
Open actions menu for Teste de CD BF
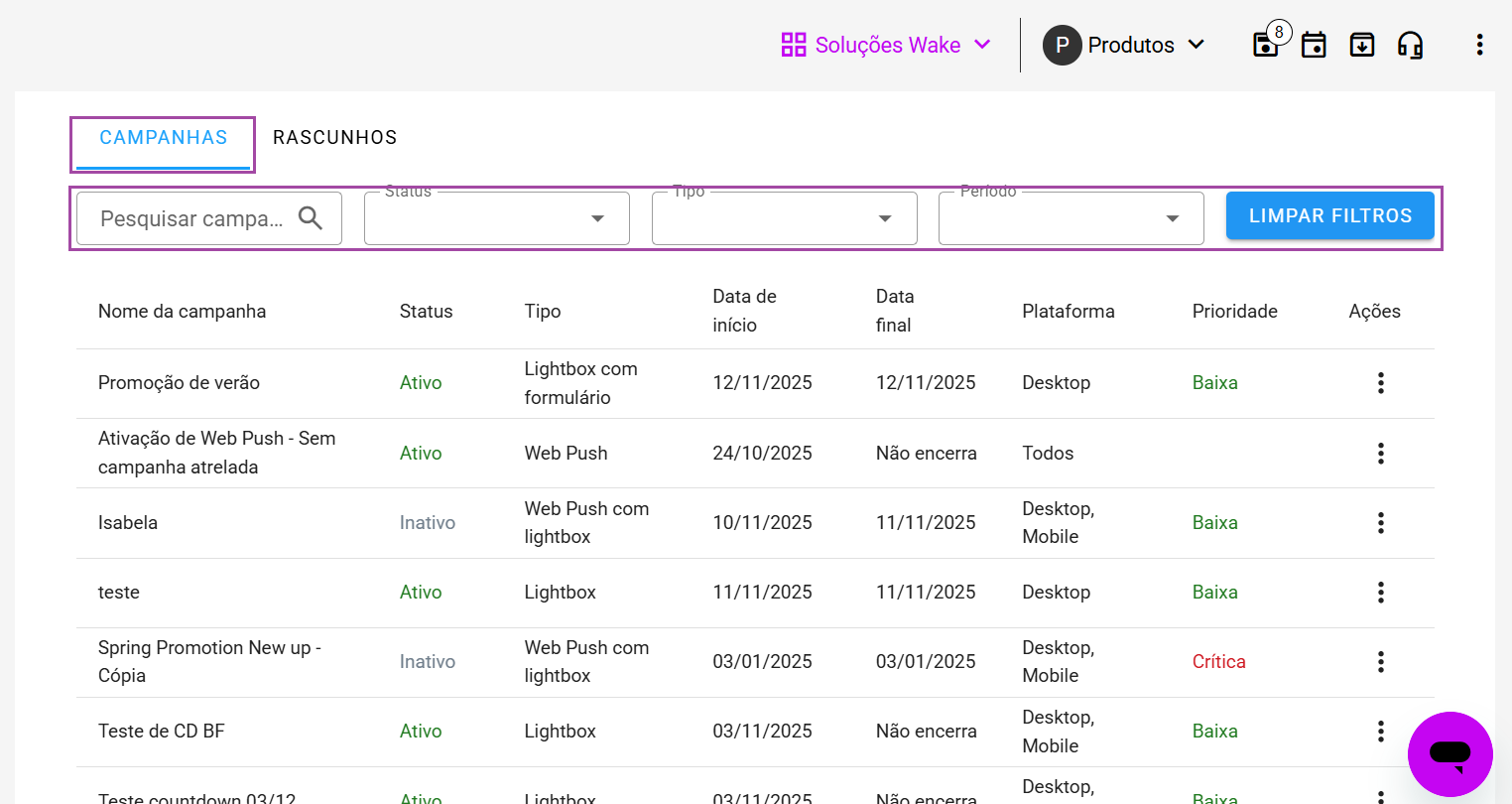click(1380, 732)
